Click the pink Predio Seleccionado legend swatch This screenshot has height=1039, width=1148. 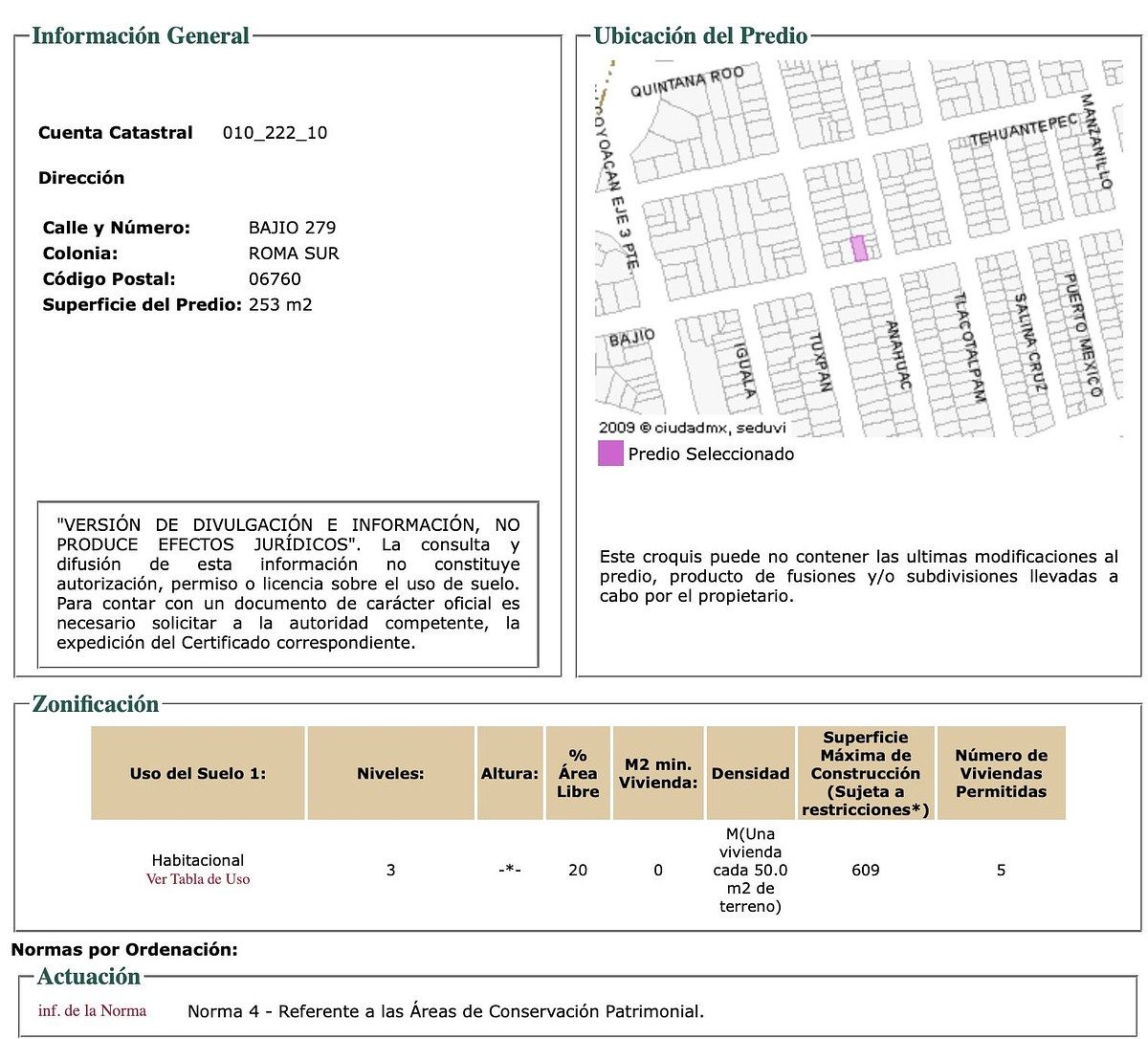[610, 453]
